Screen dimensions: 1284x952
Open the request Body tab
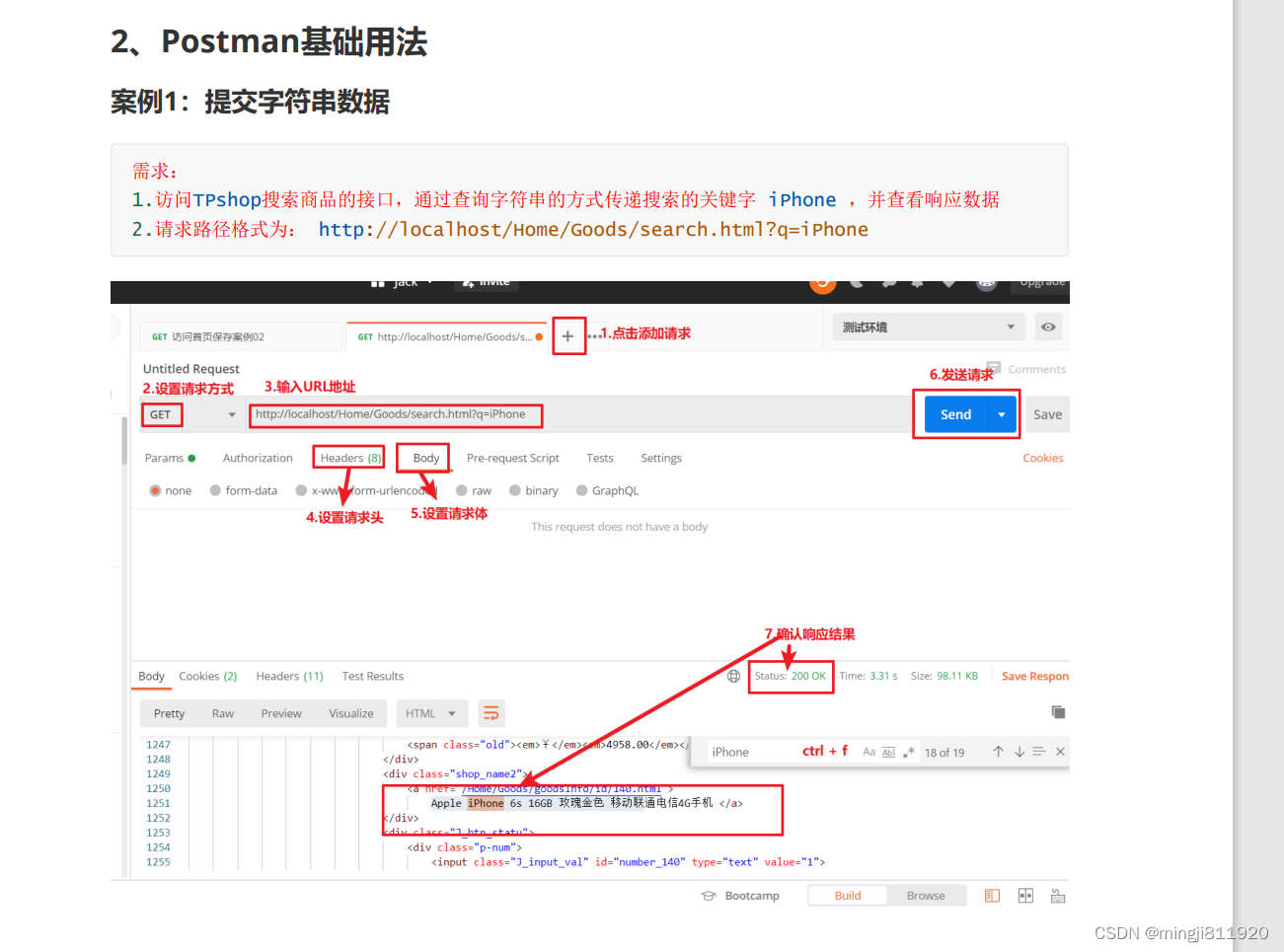(x=426, y=458)
